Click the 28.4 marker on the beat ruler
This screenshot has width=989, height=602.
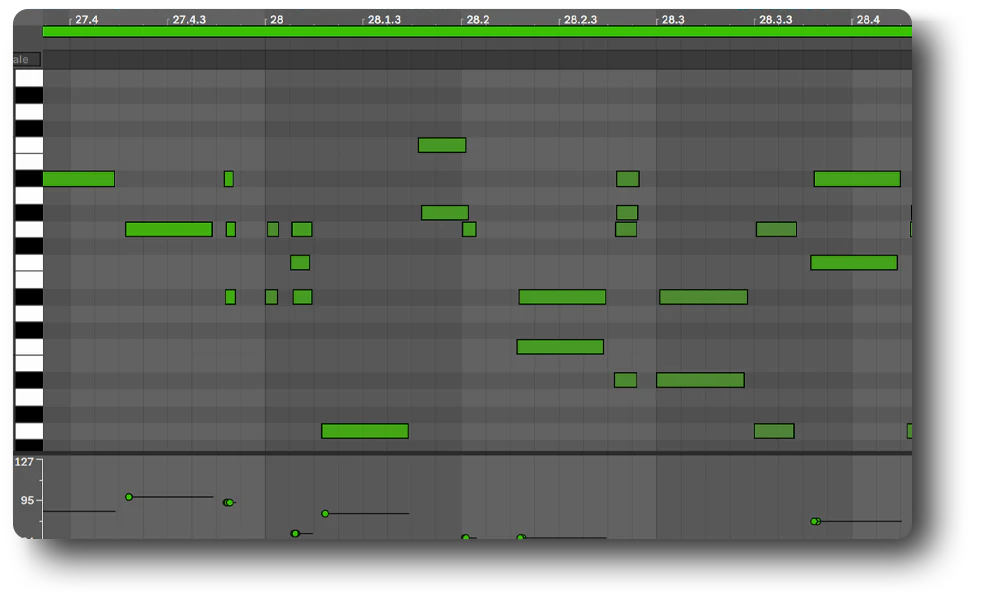click(868, 20)
